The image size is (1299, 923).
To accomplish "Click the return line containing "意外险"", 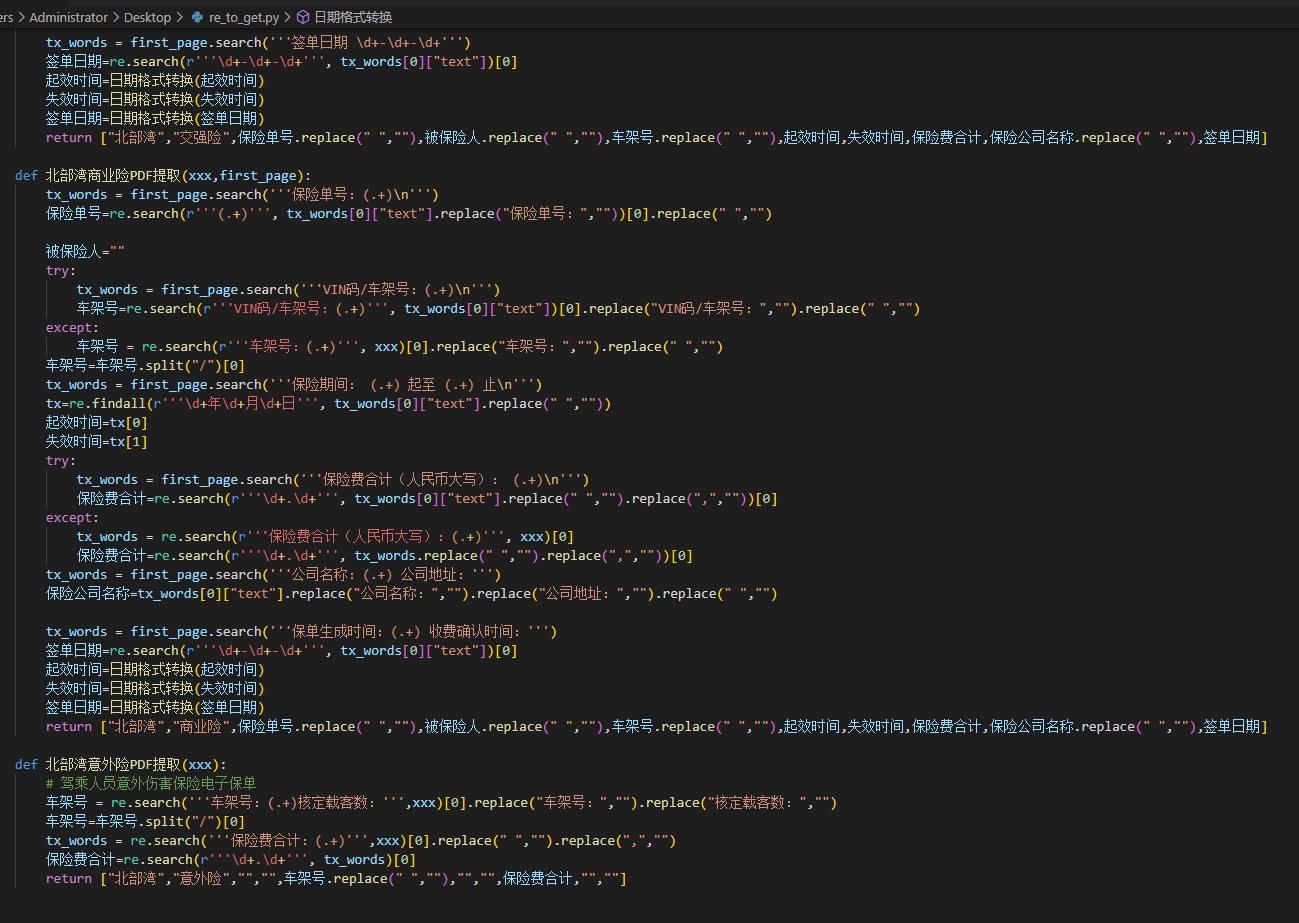I will click(x=336, y=878).
